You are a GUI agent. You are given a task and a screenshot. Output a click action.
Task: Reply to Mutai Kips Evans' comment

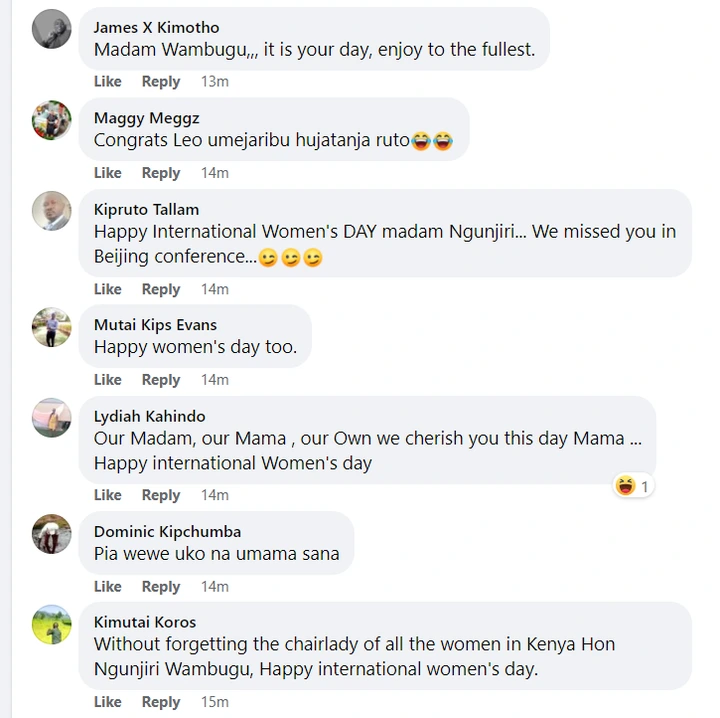click(161, 380)
